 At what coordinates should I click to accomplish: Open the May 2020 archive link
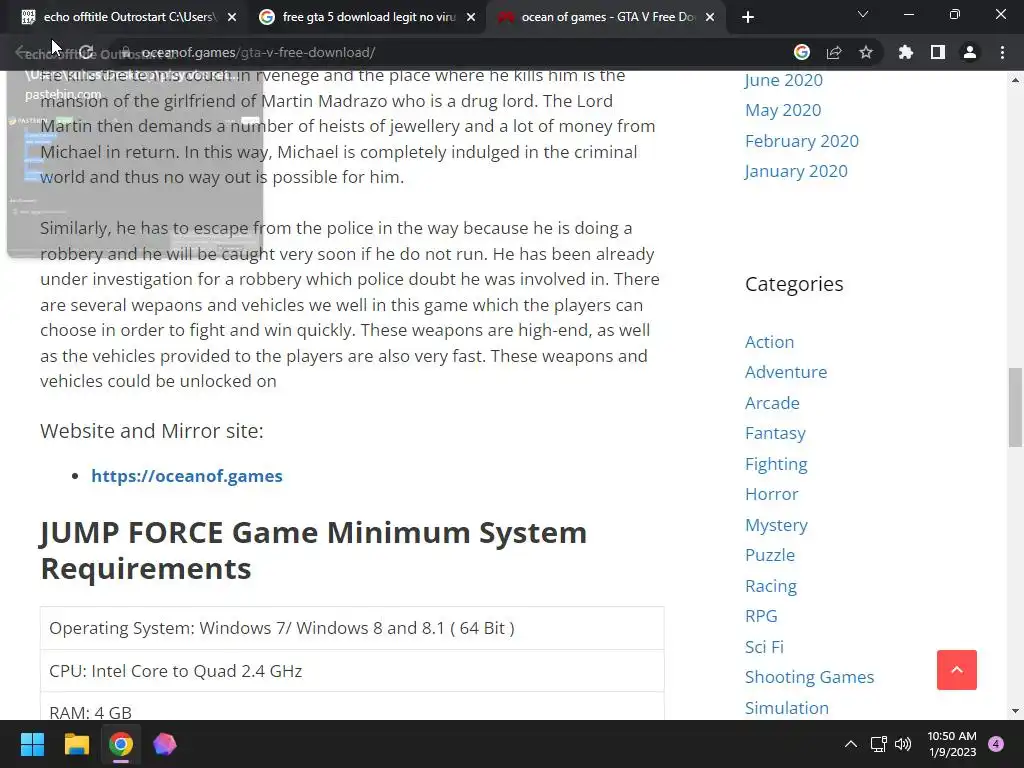783,110
